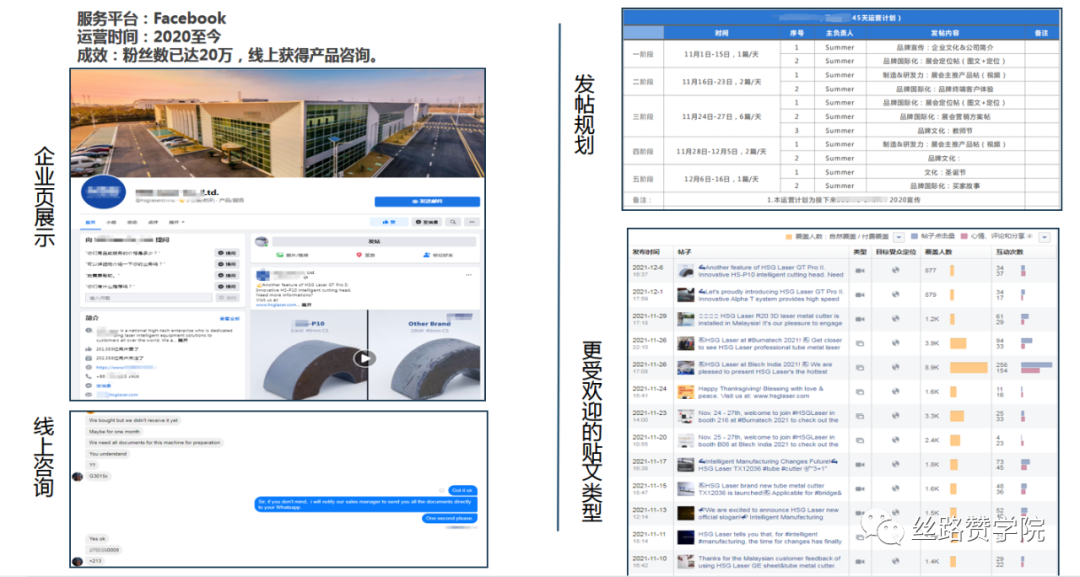
Task: Click the blue tag friends icon in composer
Action: click(427, 255)
